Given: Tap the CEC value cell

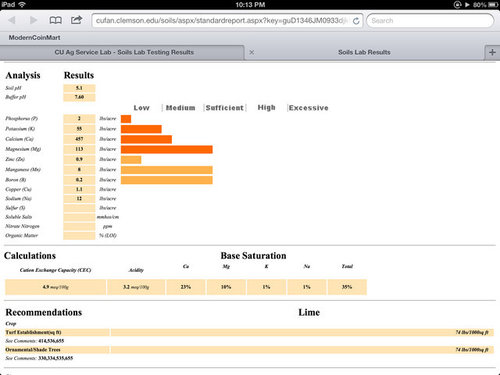Looking at the screenshot, I should (x=55, y=287).
